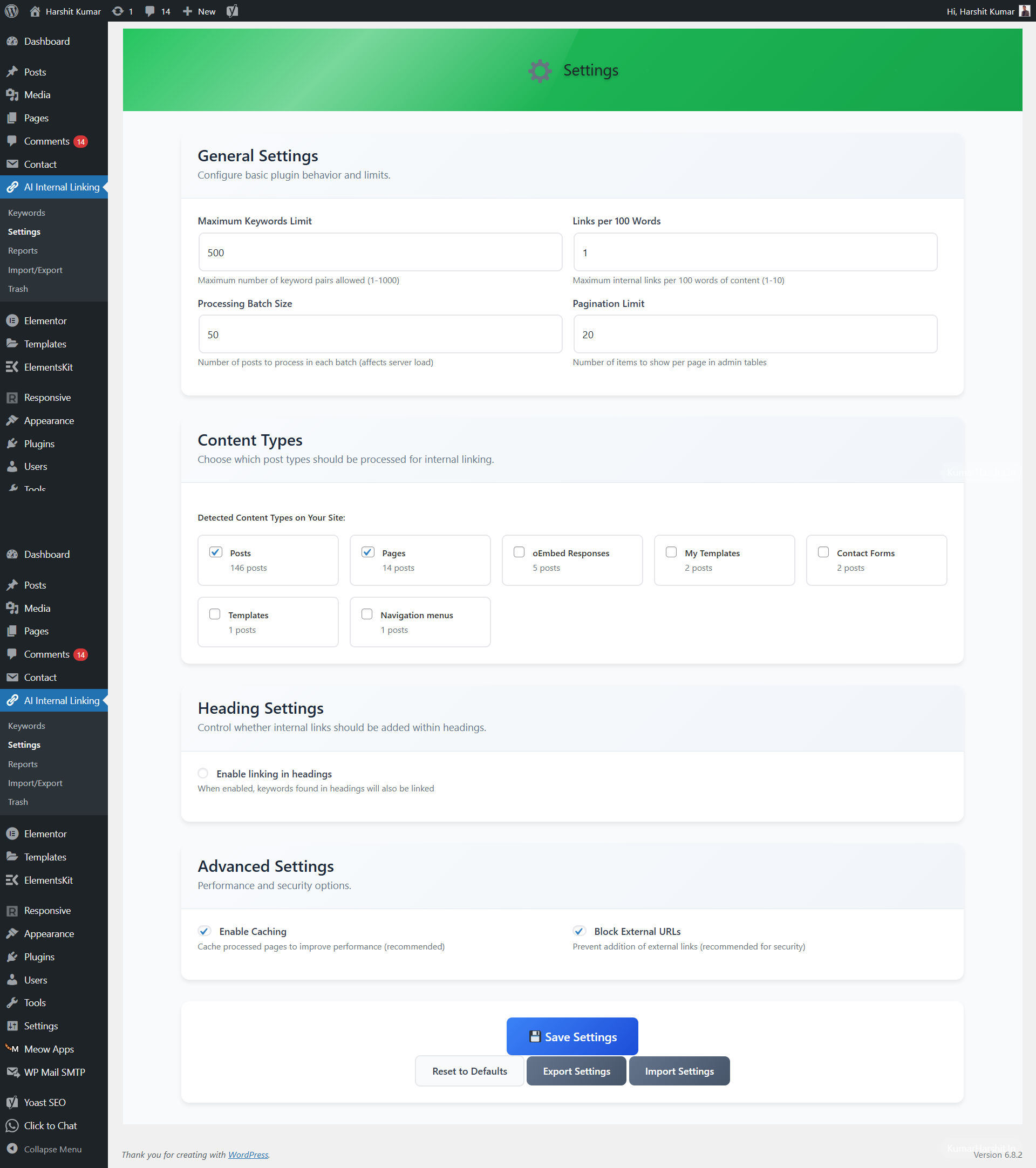Image resolution: width=1036 pixels, height=1168 pixels.
Task: Open Click to Chat menu
Action: tap(50, 1126)
